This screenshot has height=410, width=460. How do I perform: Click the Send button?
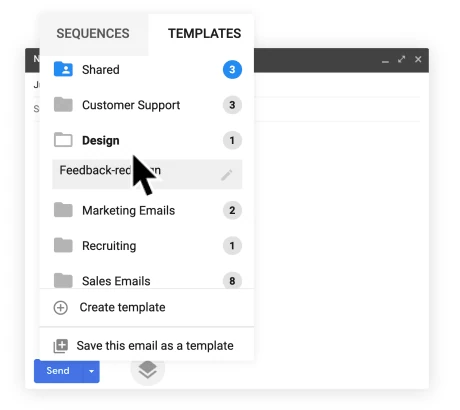click(x=58, y=371)
